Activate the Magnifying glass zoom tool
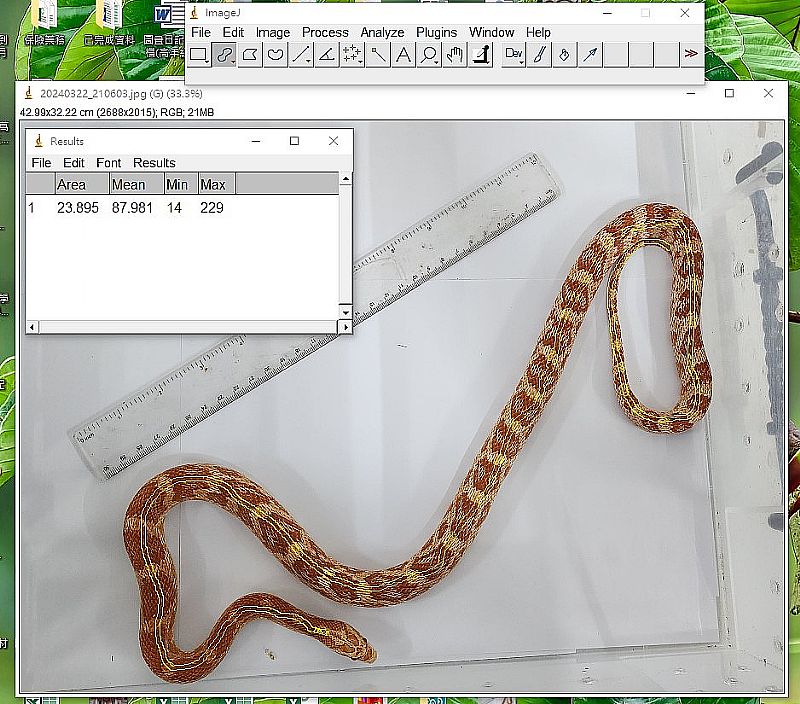This screenshot has width=800, height=704. (x=429, y=55)
